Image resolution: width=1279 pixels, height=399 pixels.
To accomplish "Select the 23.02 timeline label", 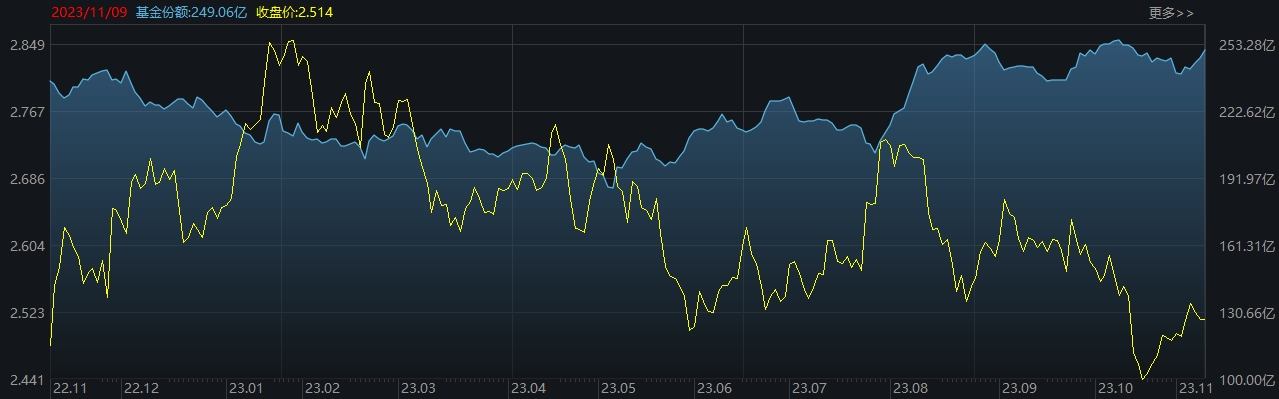I will click(322, 388).
